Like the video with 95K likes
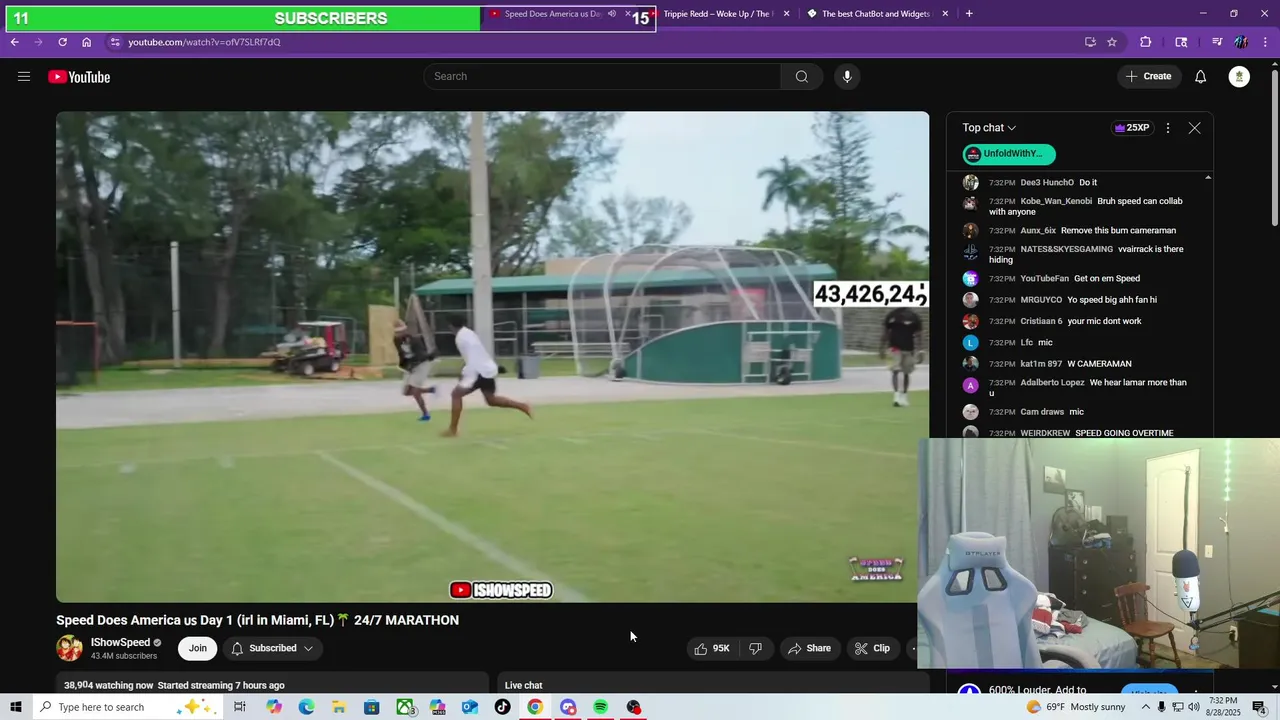This screenshot has width=1280, height=720. pyautogui.click(x=712, y=648)
